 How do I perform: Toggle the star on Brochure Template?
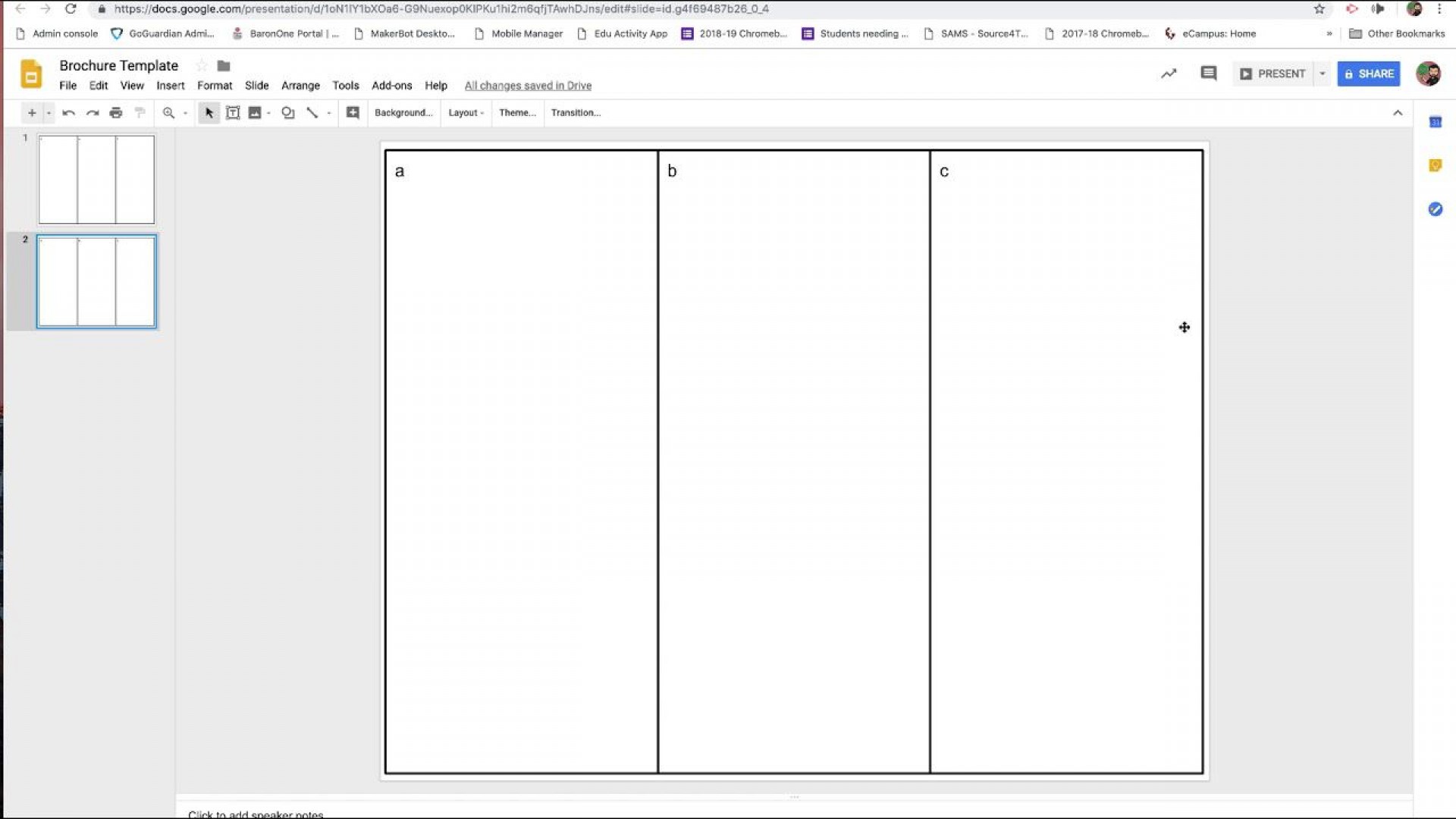[x=201, y=66]
